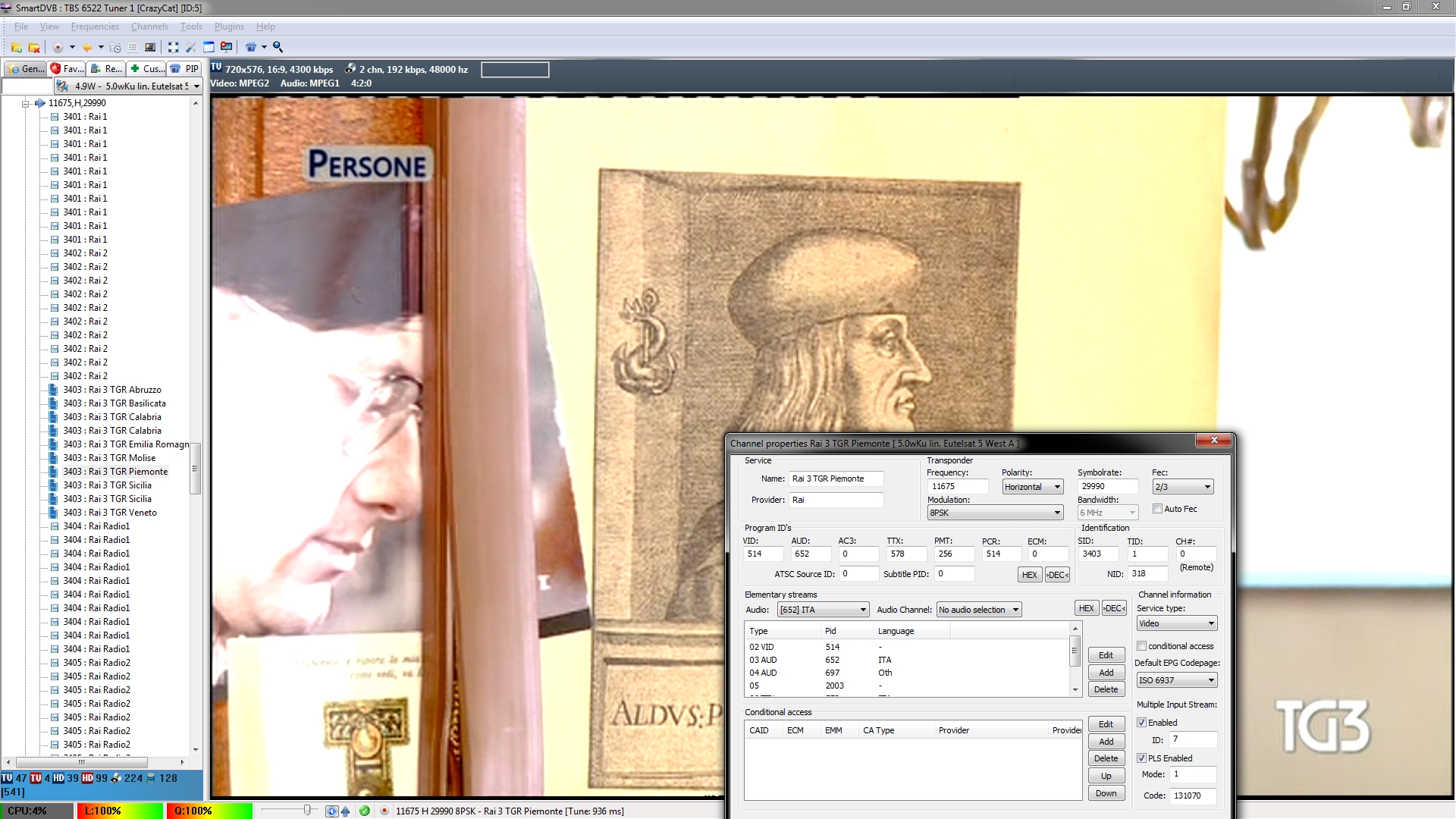Click the L:100% signal level bar
Viewport: 1456px width, 819px height.
coord(119,811)
